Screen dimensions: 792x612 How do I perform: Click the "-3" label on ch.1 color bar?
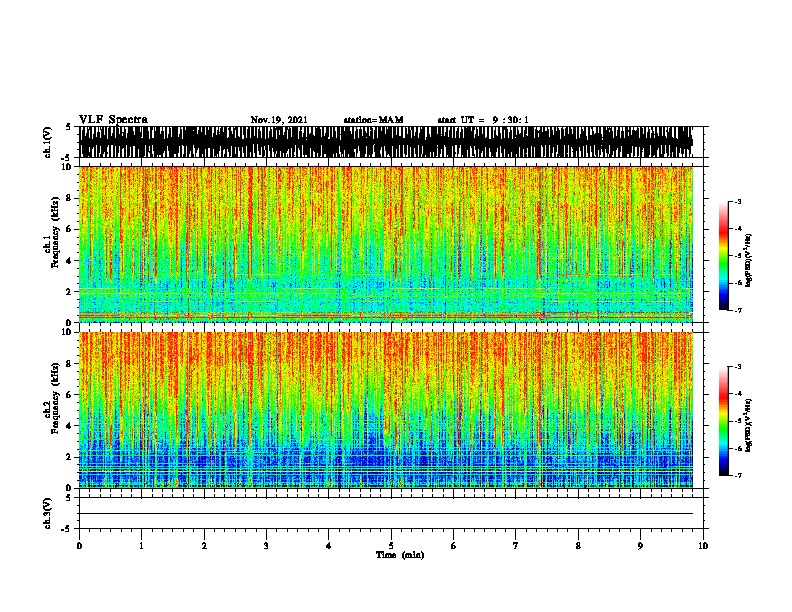tap(737, 201)
